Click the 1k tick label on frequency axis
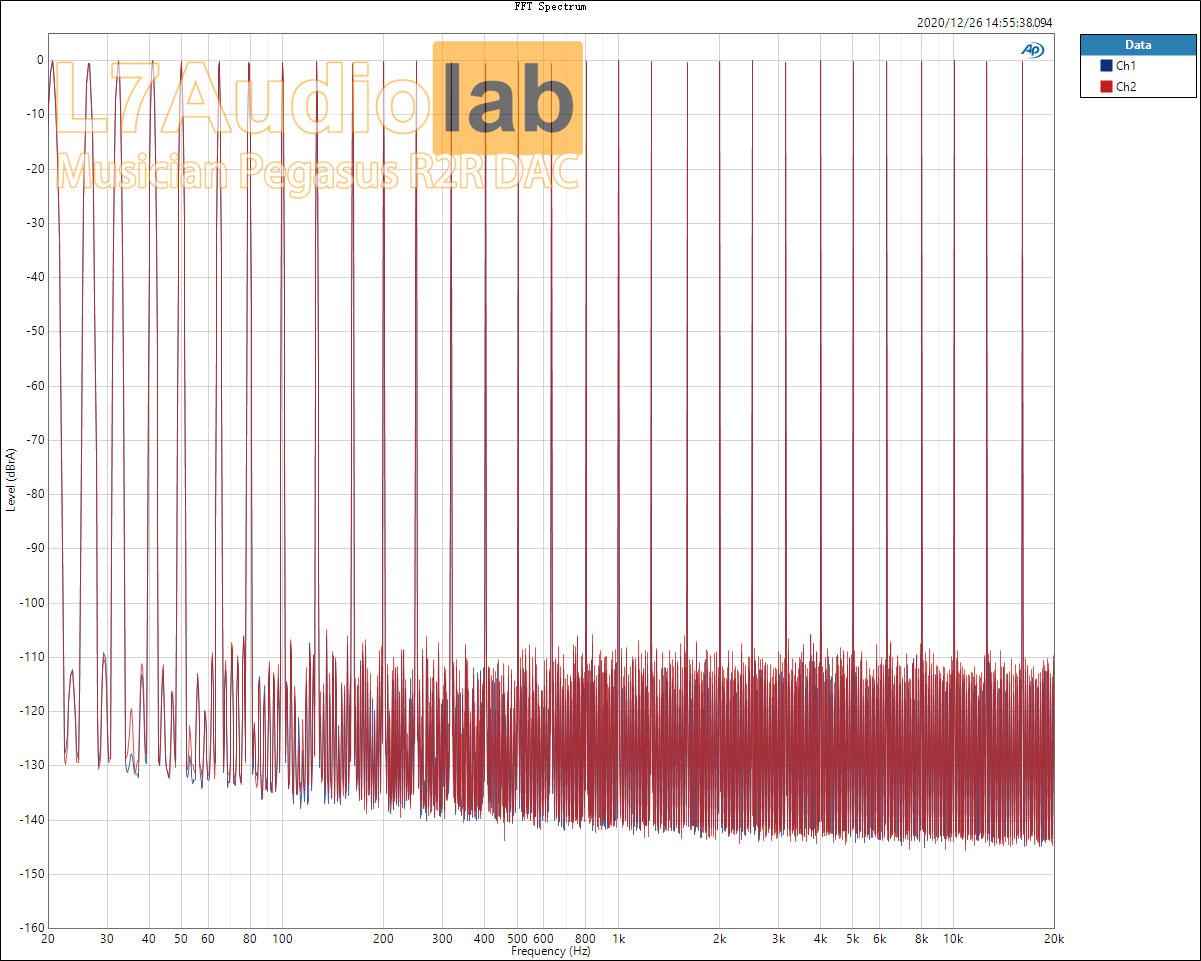This screenshot has width=1201, height=961. [x=619, y=940]
